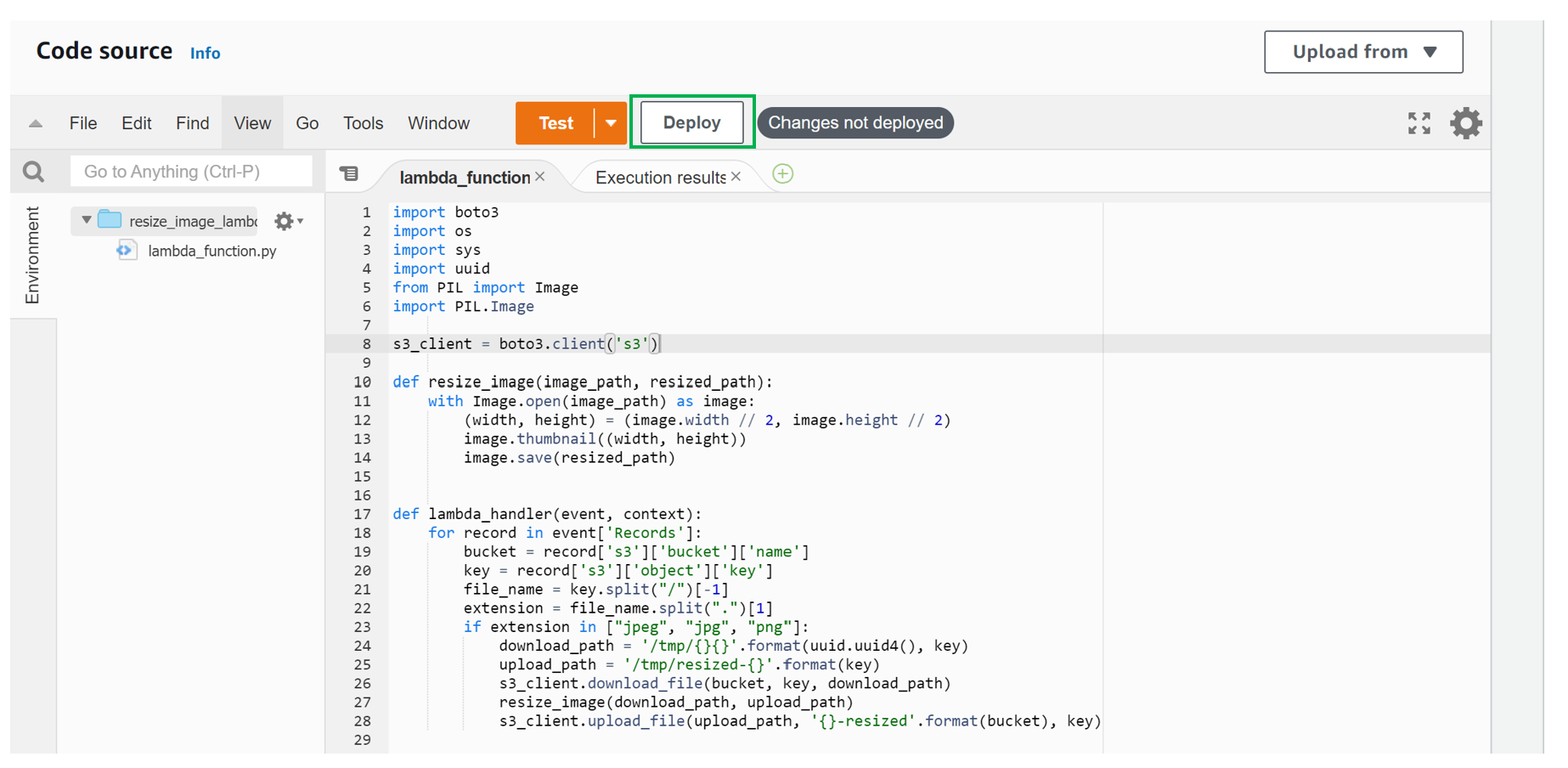Close the Execution results tab
Screen dimensions: 1568x768
click(x=736, y=177)
